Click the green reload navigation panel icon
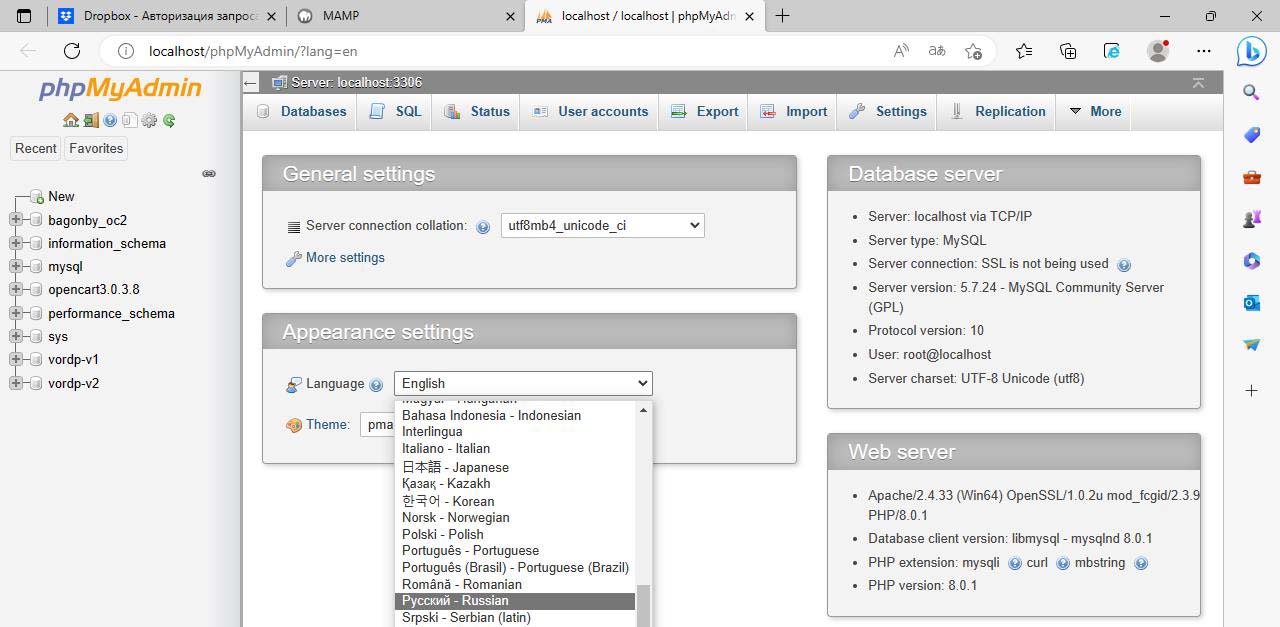Viewport: 1280px width, 627px height. point(169,120)
